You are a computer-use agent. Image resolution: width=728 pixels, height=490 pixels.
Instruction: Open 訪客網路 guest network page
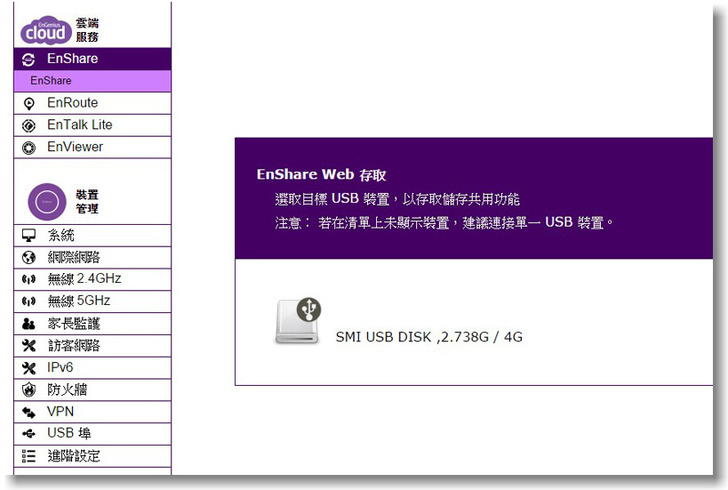point(92,346)
